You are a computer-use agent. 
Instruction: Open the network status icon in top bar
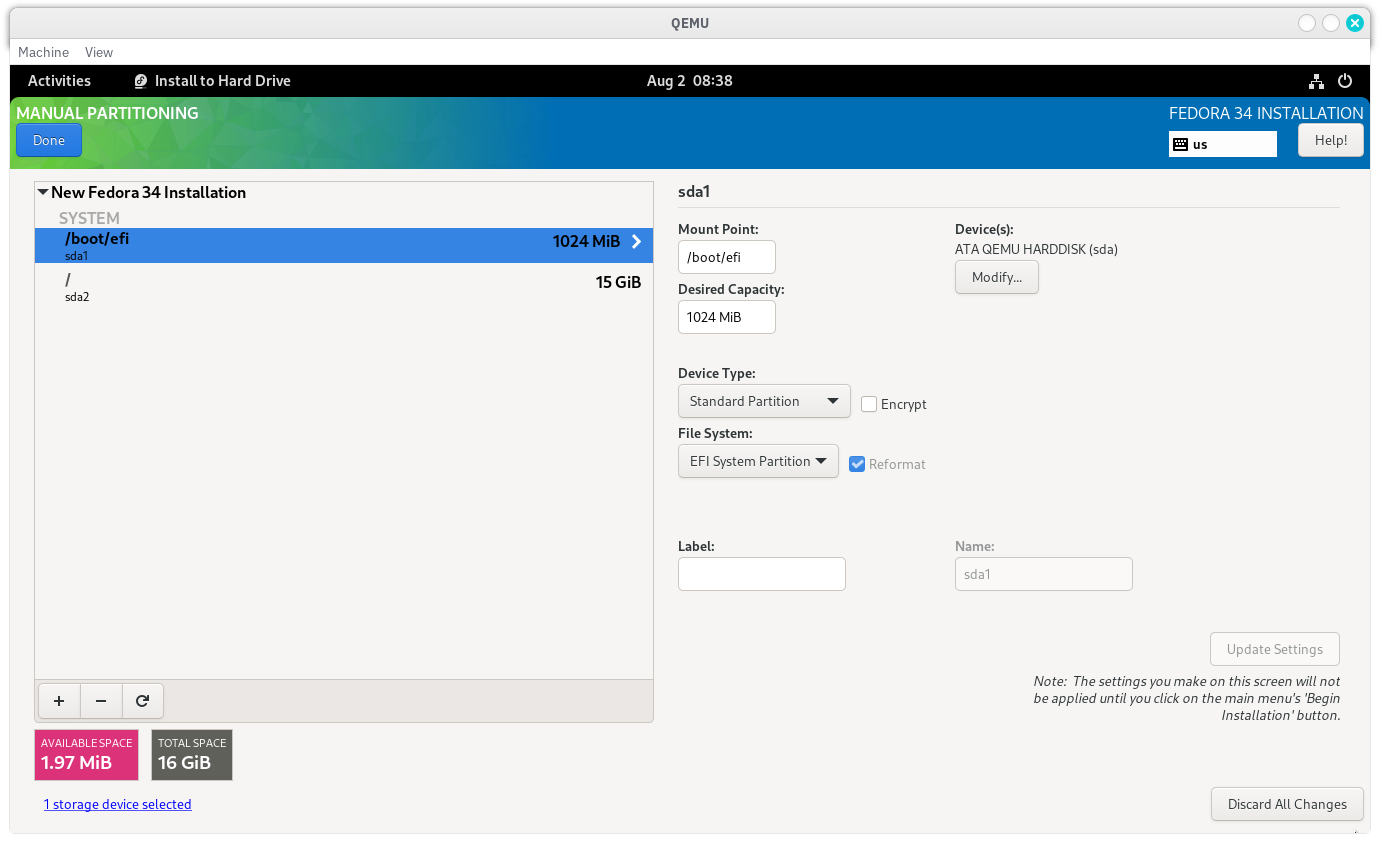1316,81
